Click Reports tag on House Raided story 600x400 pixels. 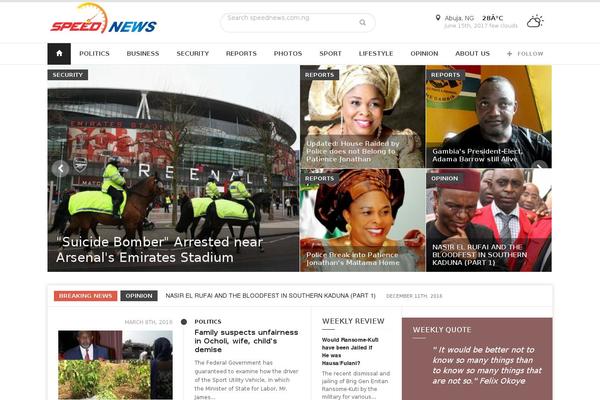pyautogui.click(x=320, y=75)
